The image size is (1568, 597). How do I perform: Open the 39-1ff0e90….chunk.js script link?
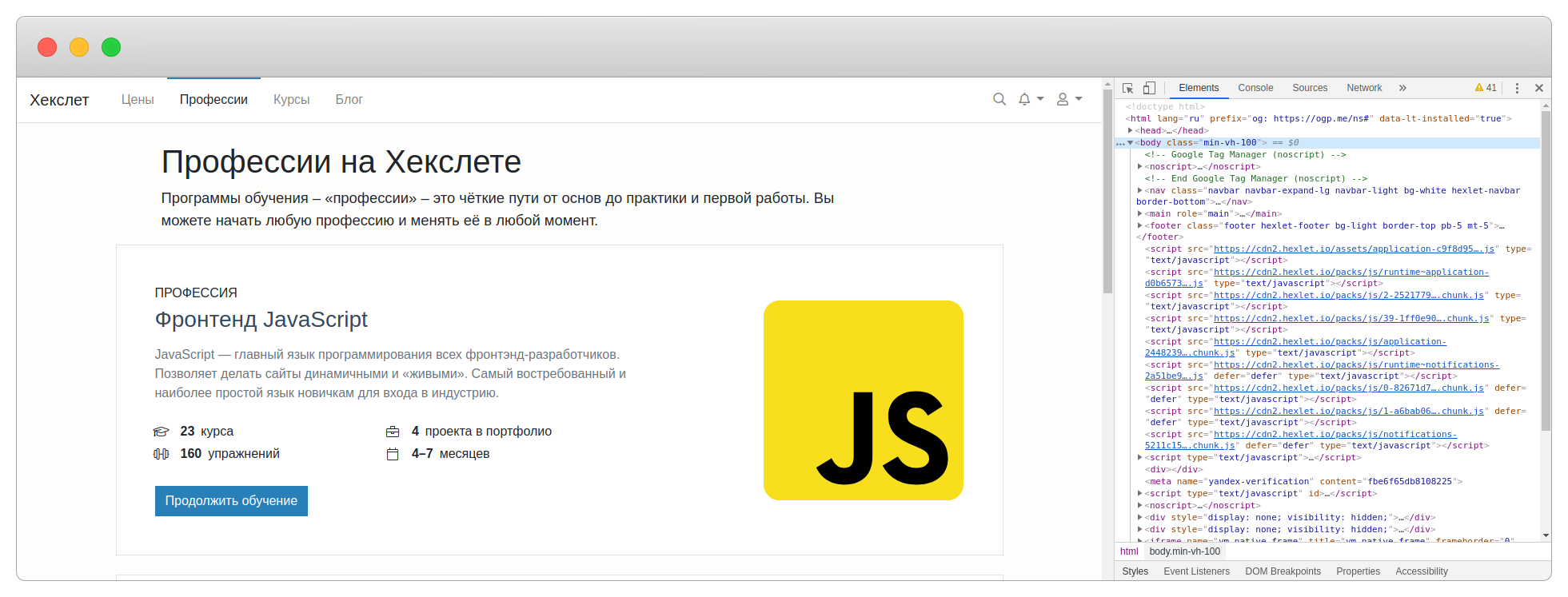[1351, 318]
